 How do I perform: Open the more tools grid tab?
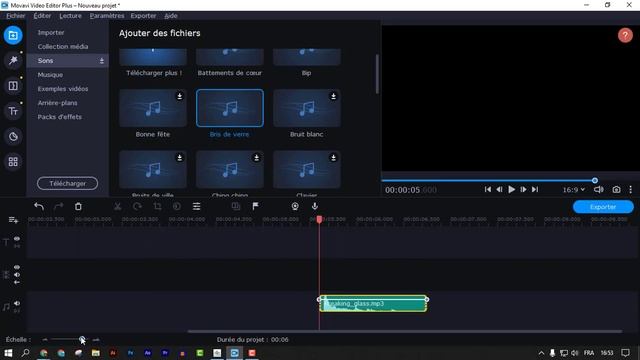pos(13,162)
